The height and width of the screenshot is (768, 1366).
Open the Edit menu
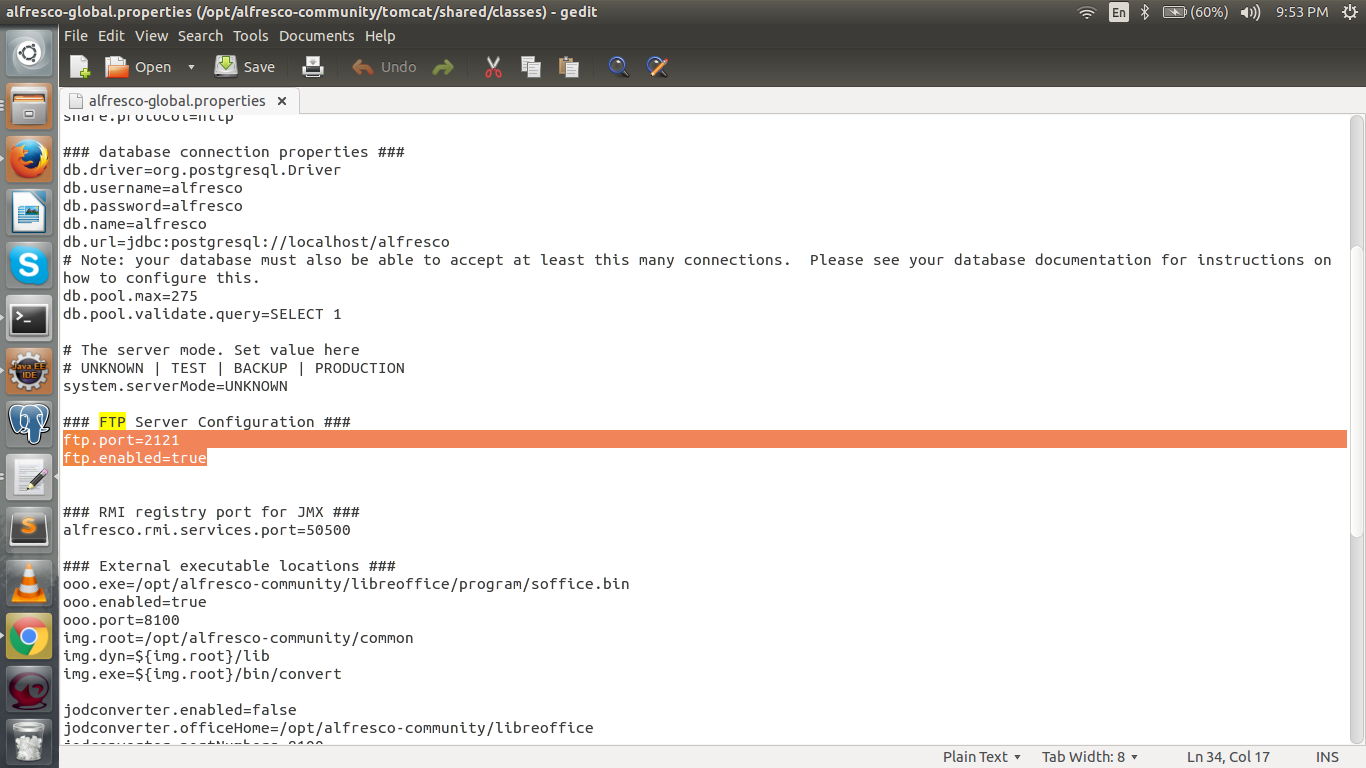[111, 35]
